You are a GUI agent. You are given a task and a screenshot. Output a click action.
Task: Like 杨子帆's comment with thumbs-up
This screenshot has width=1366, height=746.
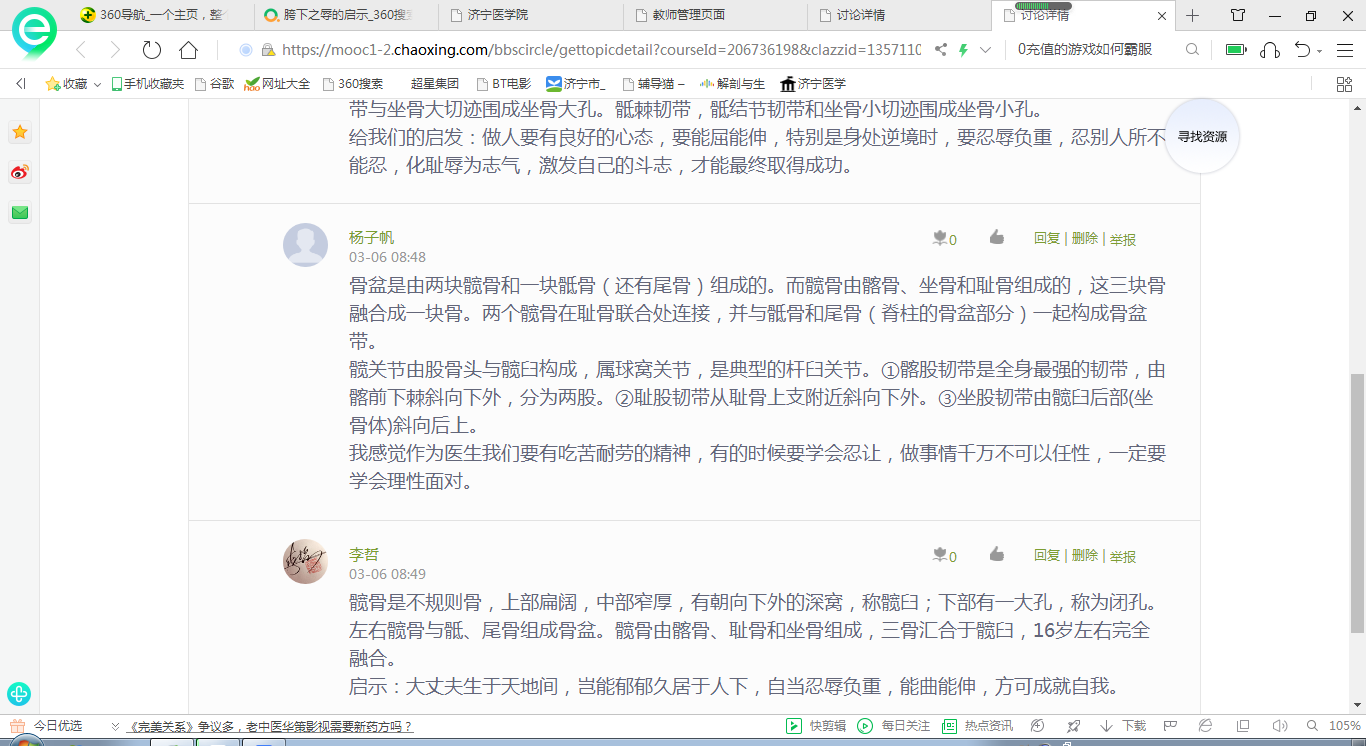[x=996, y=237]
